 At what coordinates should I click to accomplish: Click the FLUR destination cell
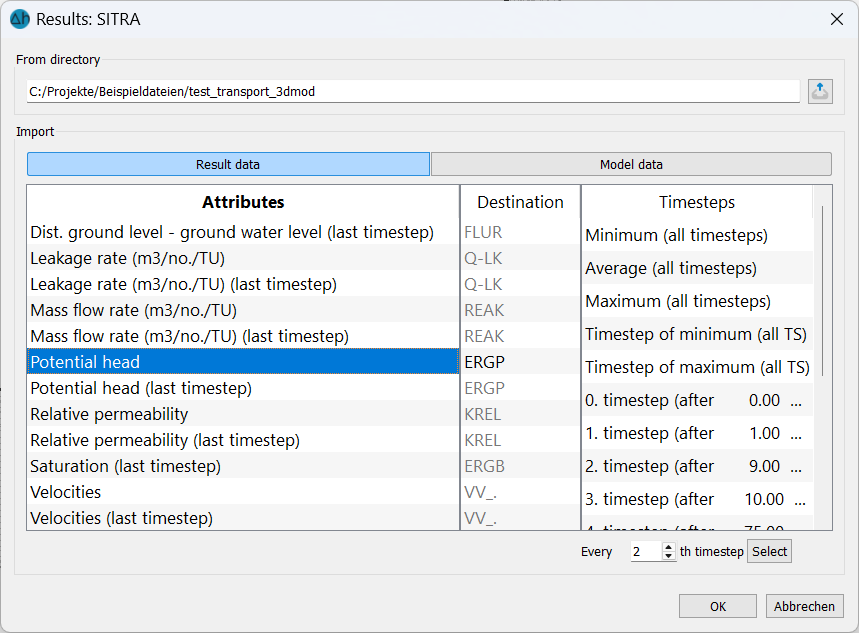[x=520, y=232]
